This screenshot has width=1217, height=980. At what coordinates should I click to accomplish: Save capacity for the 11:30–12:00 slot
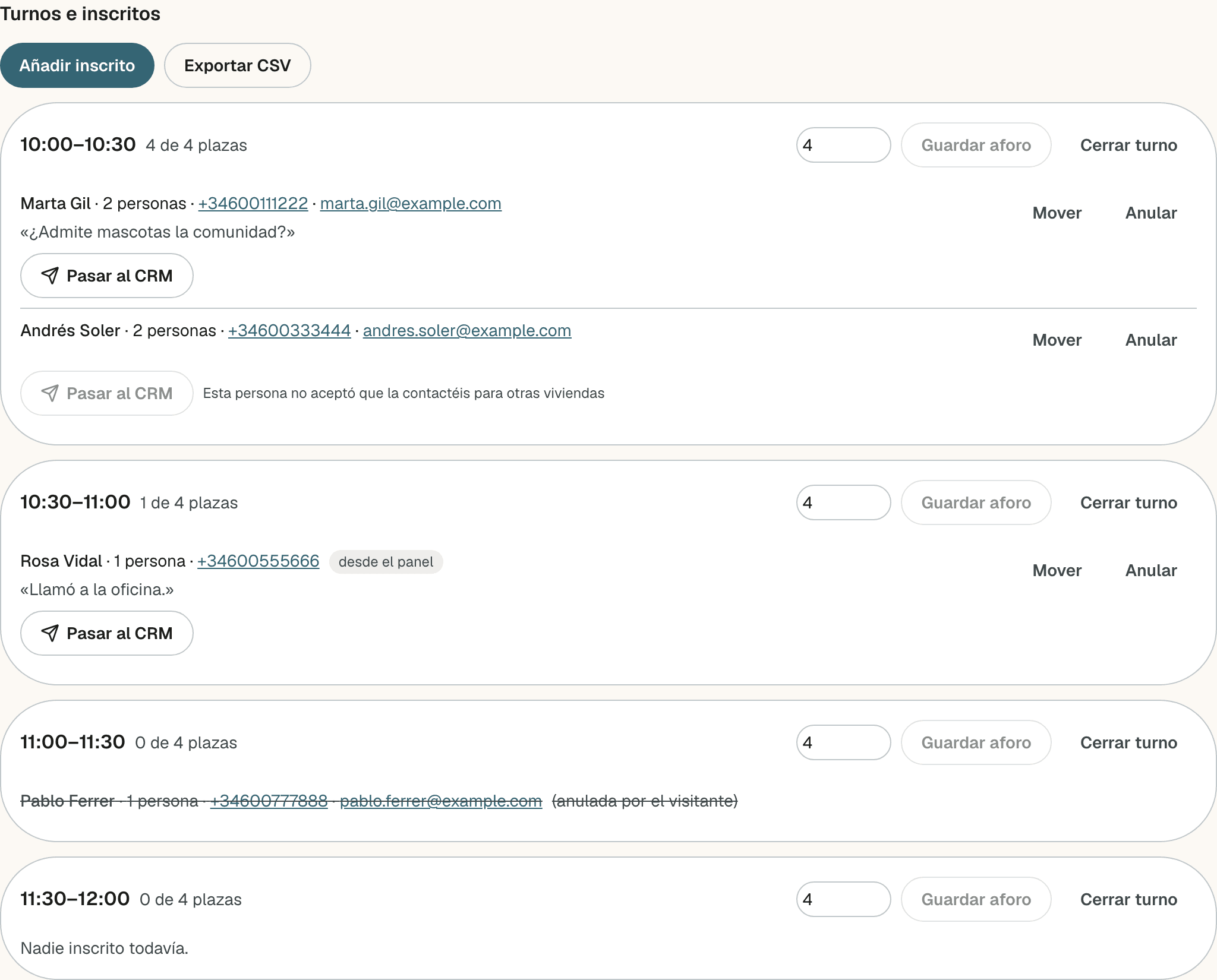(976, 899)
